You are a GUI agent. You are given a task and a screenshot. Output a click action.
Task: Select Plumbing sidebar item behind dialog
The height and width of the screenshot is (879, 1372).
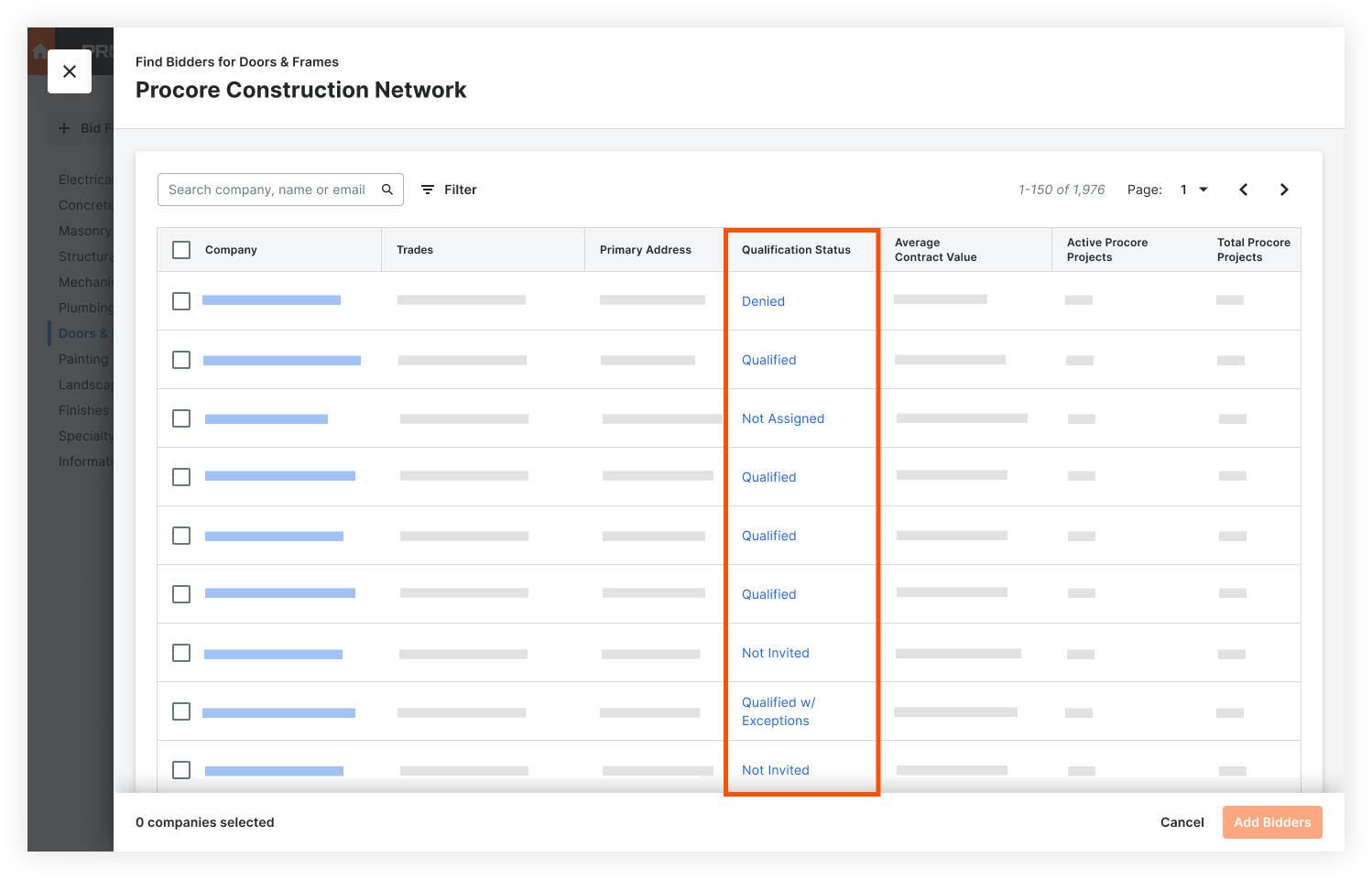click(85, 308)
